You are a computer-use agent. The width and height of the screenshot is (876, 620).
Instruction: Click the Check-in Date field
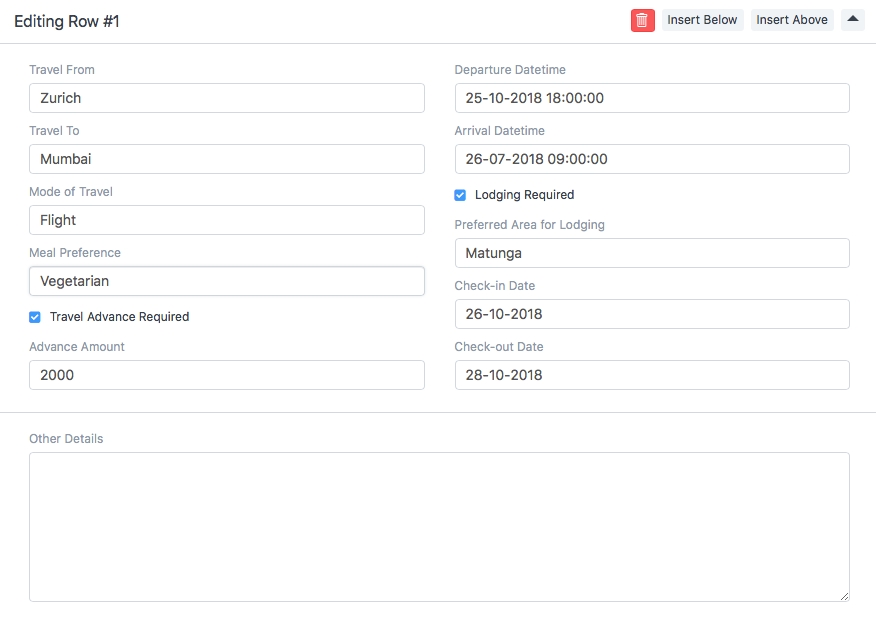(651, 314)
